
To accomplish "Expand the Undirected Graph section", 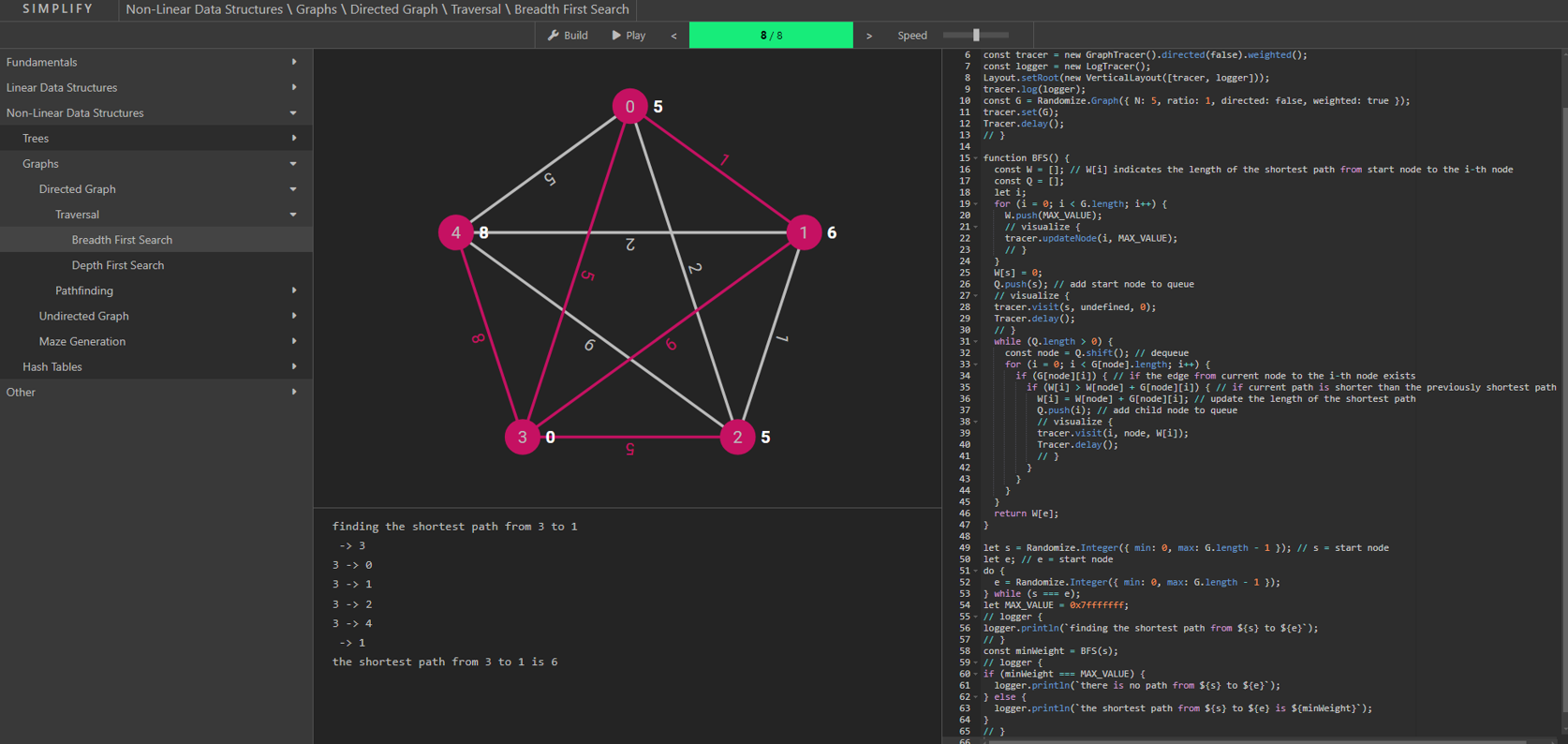I will click(x=155, y=316).
